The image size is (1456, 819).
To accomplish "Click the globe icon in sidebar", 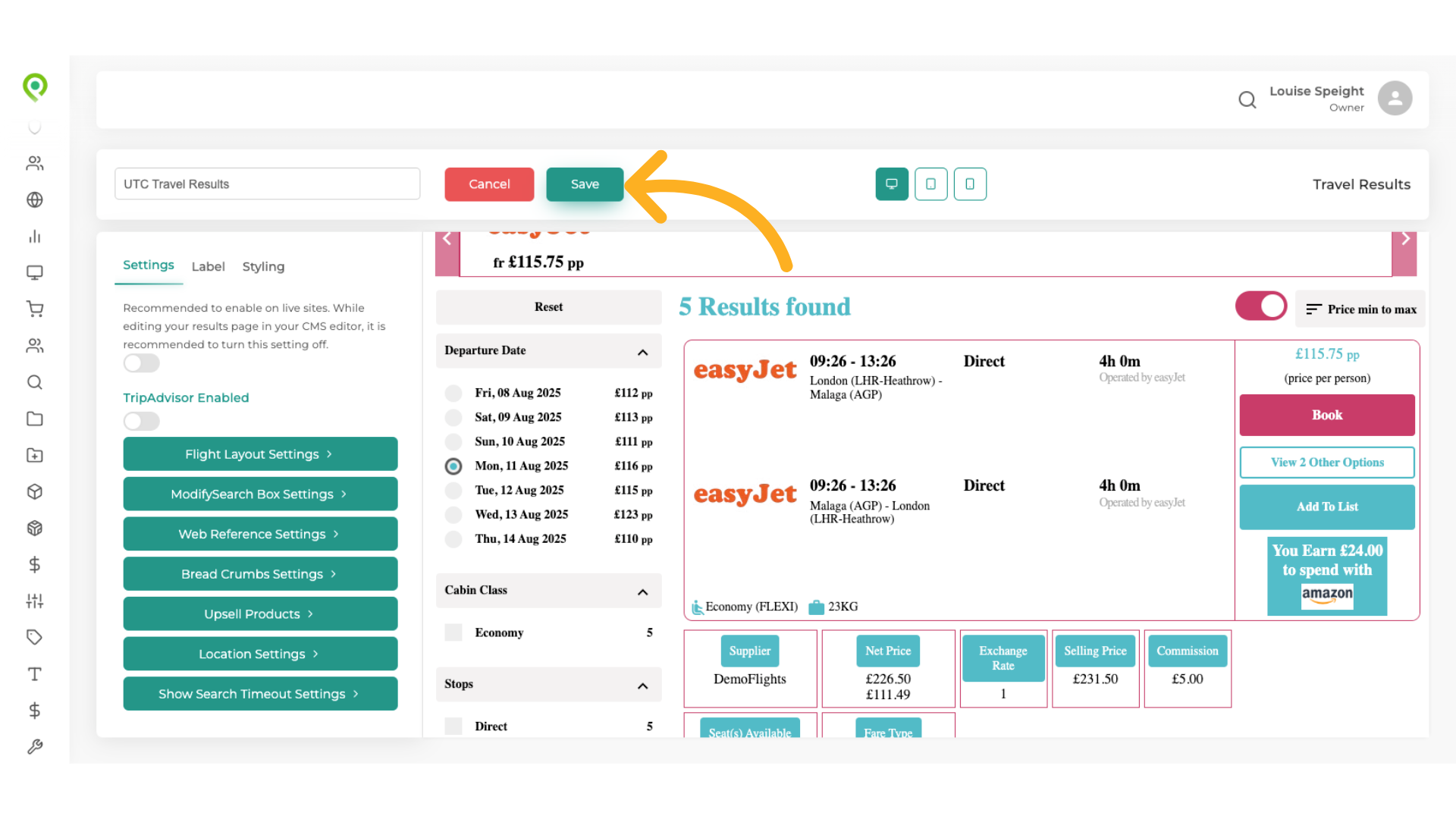I will tap(34, 200).
